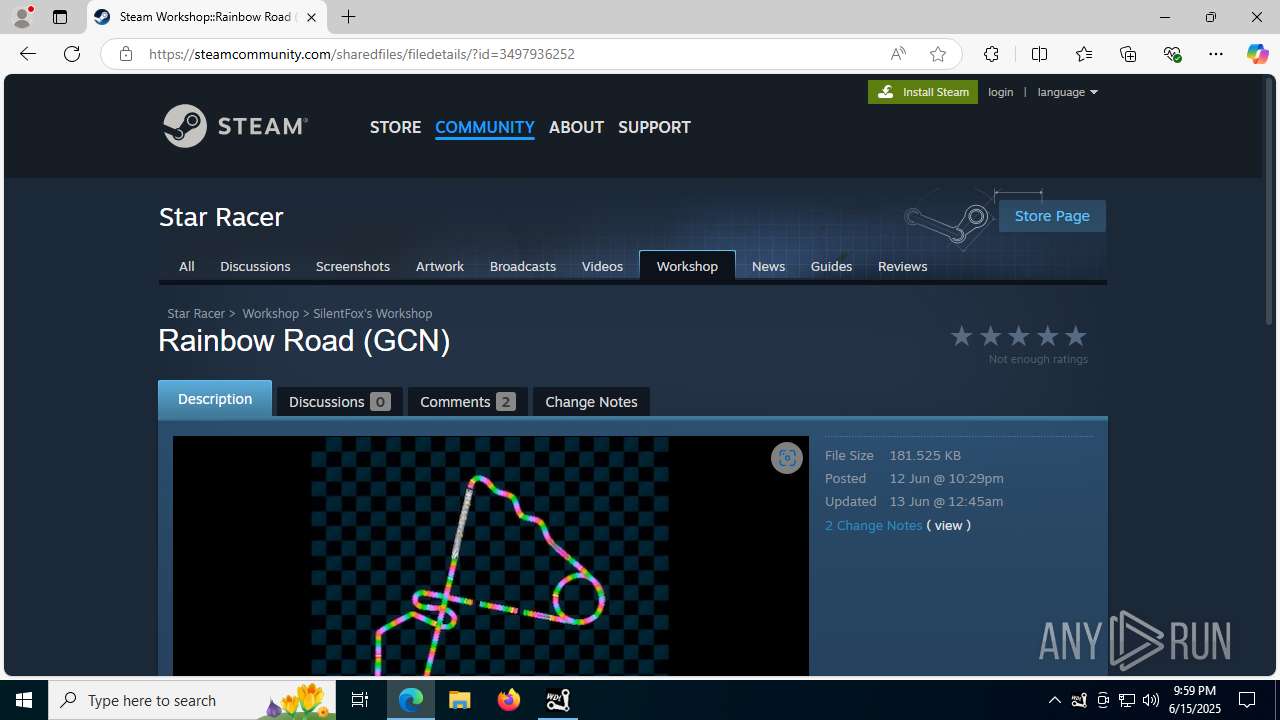The height and width of the screenshot is (720, 1280).
Task: Open the item Discussions 0 tab
Action: (x=339, y=401)
